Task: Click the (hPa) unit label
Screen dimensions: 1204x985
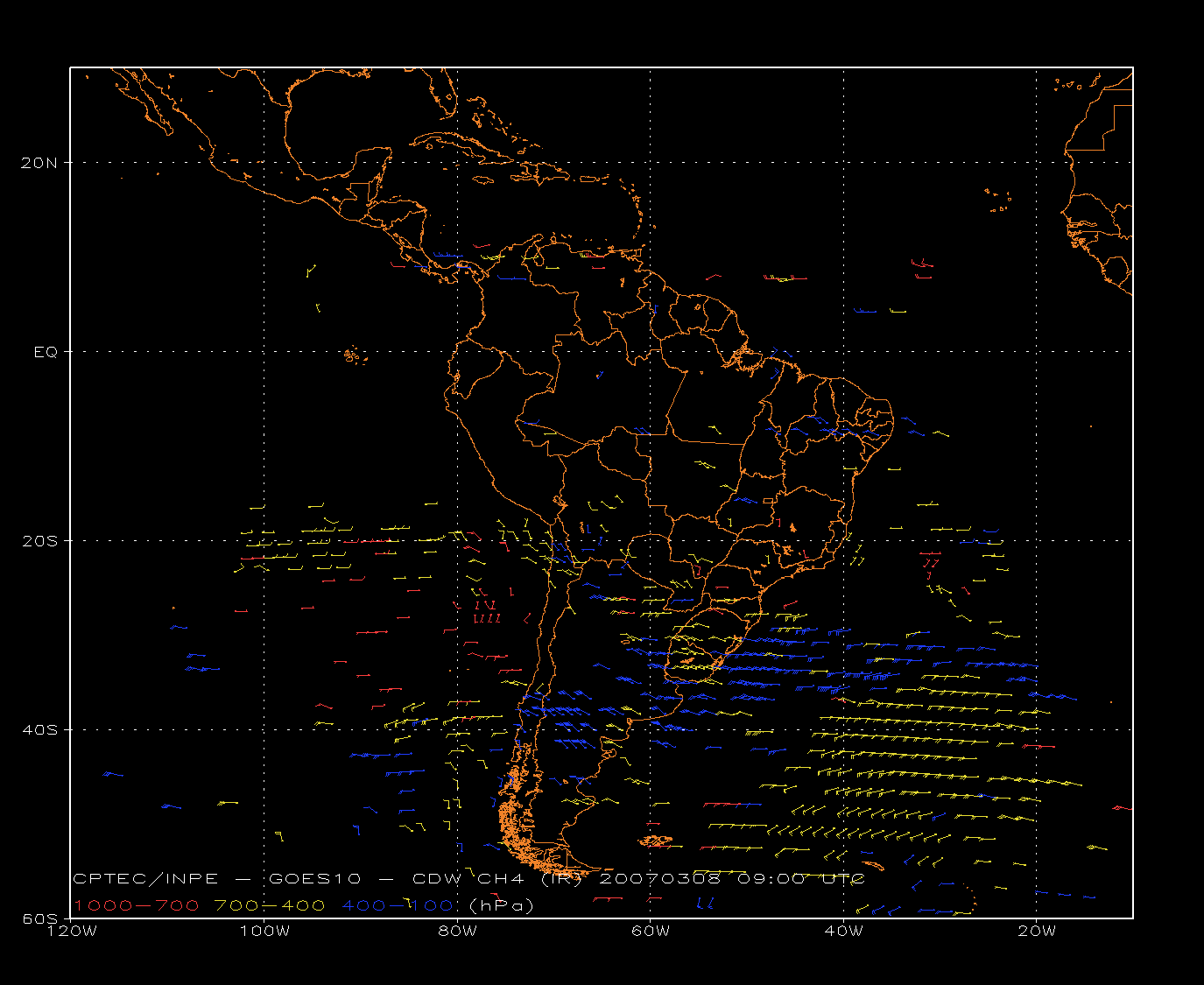Action: pos(502,905)
